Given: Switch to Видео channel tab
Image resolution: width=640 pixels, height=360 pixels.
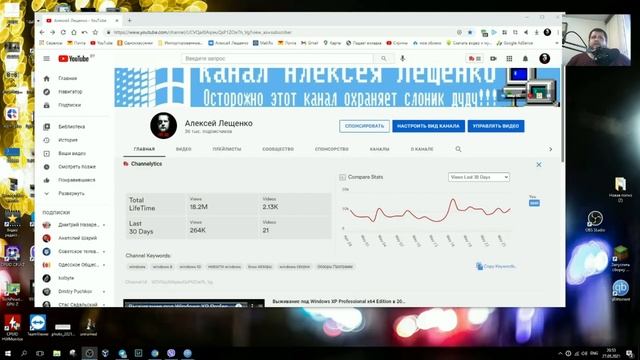Looking at the screenshot, I should pos(184,149).
